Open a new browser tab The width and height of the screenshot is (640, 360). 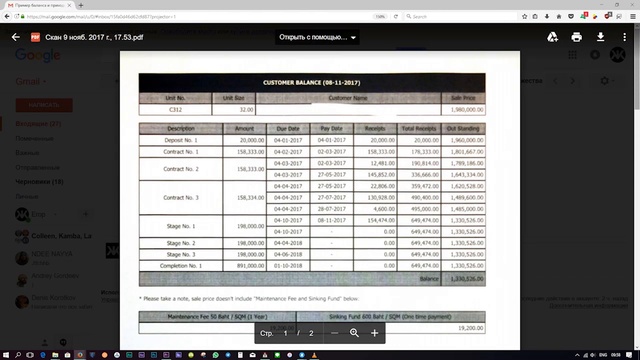click(x=81, y=5)
